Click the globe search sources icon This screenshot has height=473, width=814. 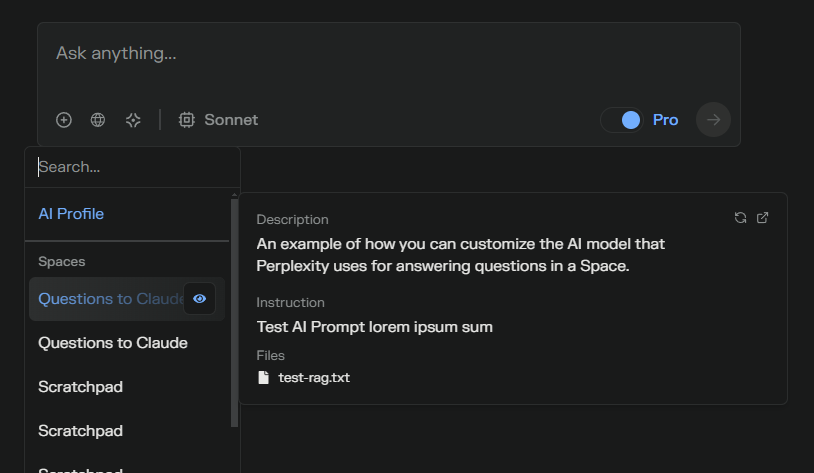pos(98,120)
